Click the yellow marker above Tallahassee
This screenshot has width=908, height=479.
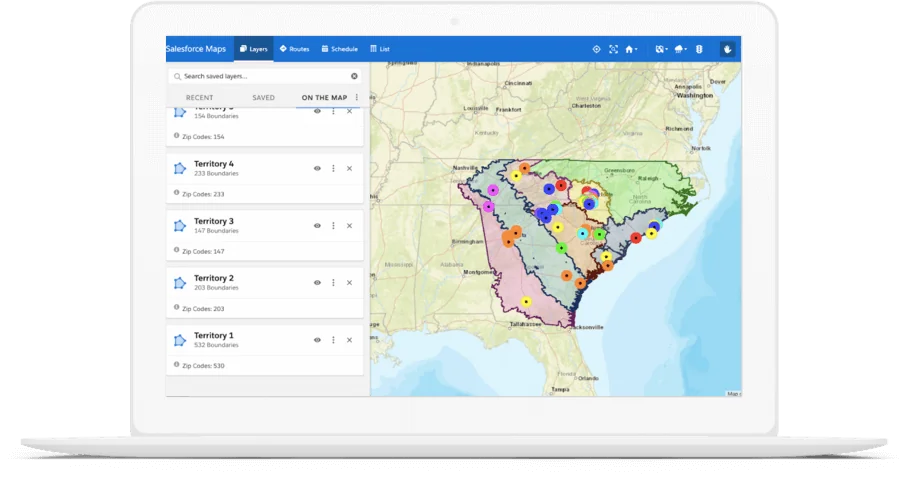pos(526,302)
